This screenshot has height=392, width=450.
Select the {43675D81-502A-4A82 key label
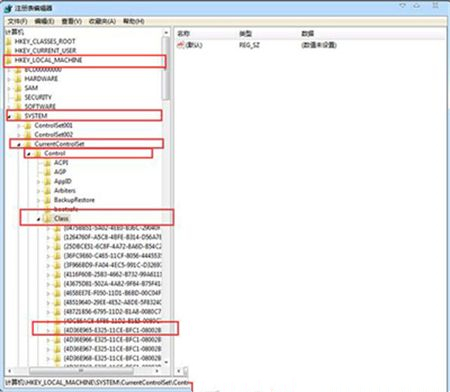pyautogui.click(x=112, y=284)
